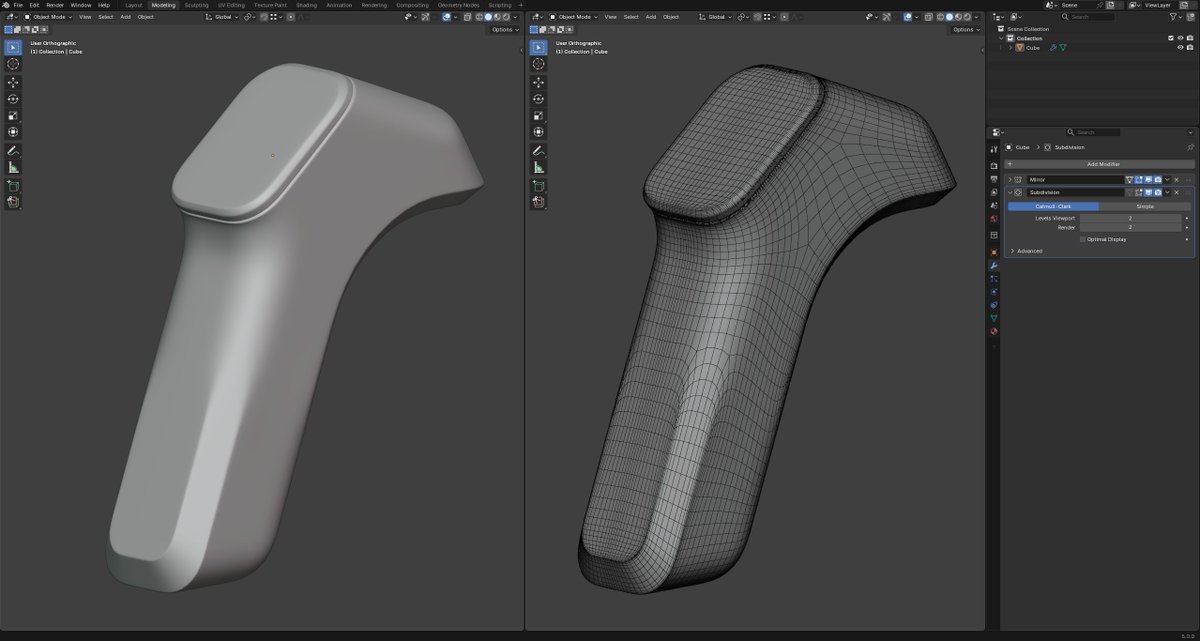
Task: Toggle Mirror modifier render camera icon
Action: click(1158, 179)
